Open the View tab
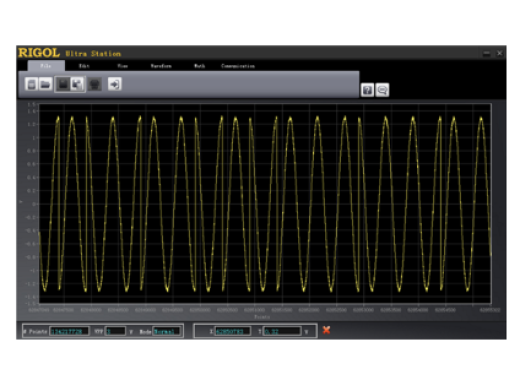 [122, 66]
